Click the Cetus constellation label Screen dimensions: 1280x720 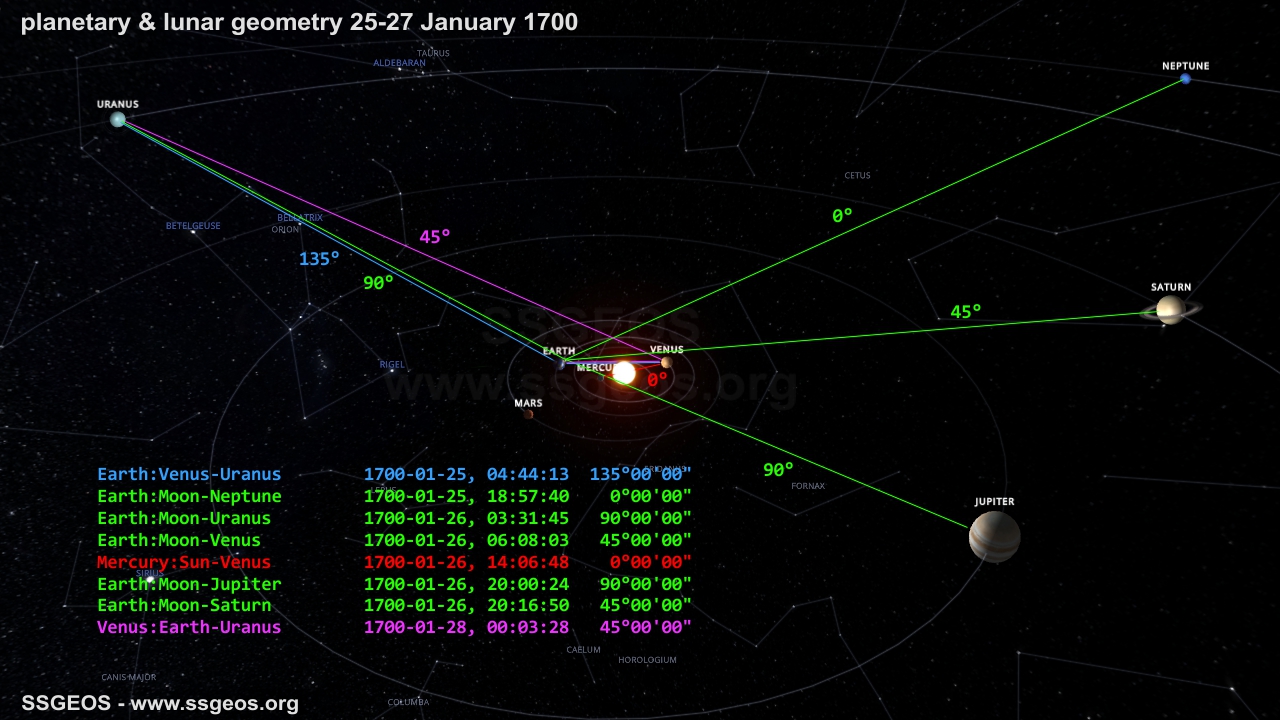coord(857,175)
